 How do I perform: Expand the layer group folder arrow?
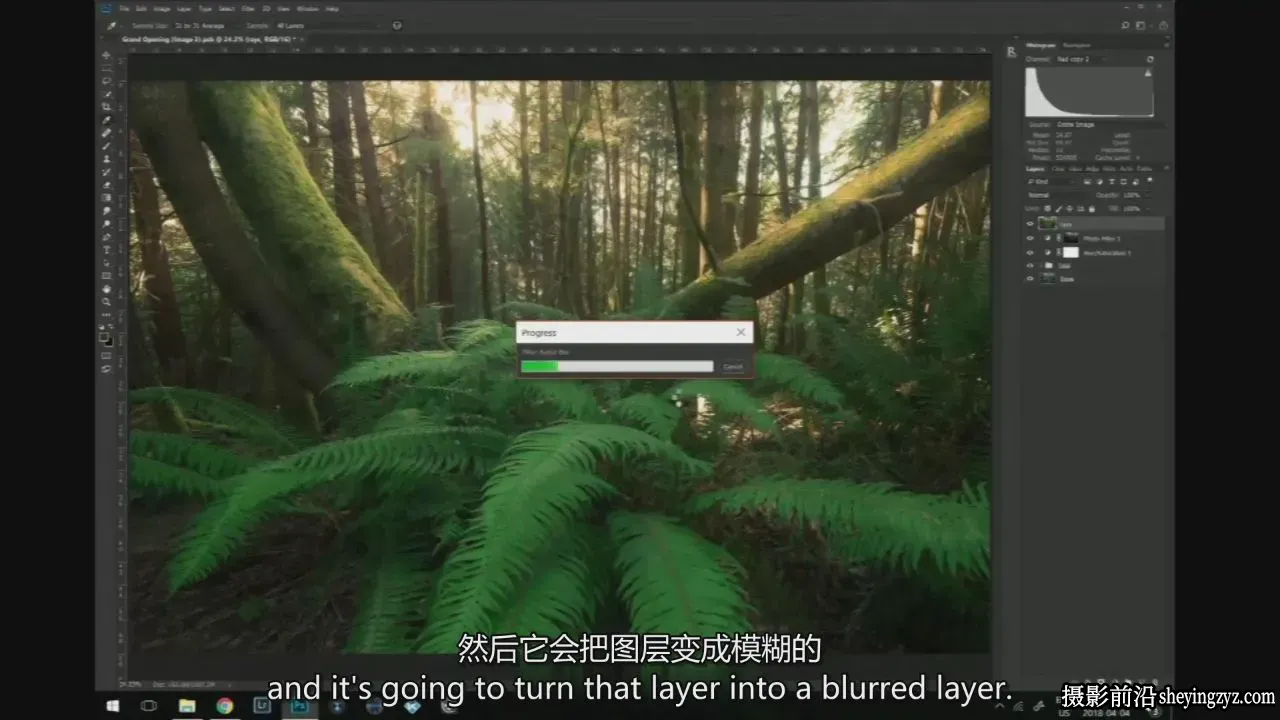pos(1040,266)
